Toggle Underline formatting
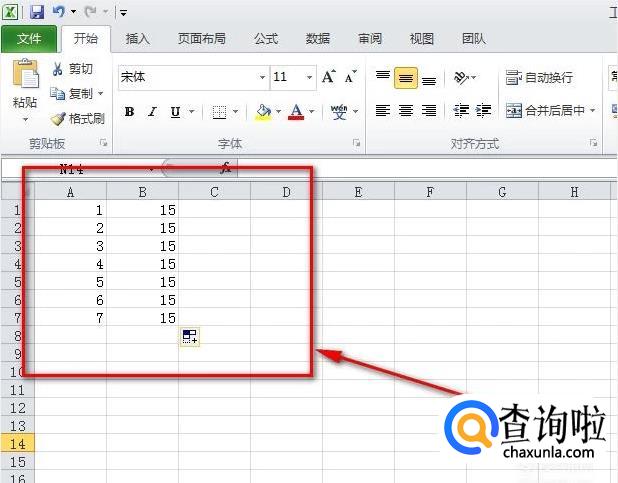The width and height of the screenshot is (618, 483). click(x=175, y=112)
